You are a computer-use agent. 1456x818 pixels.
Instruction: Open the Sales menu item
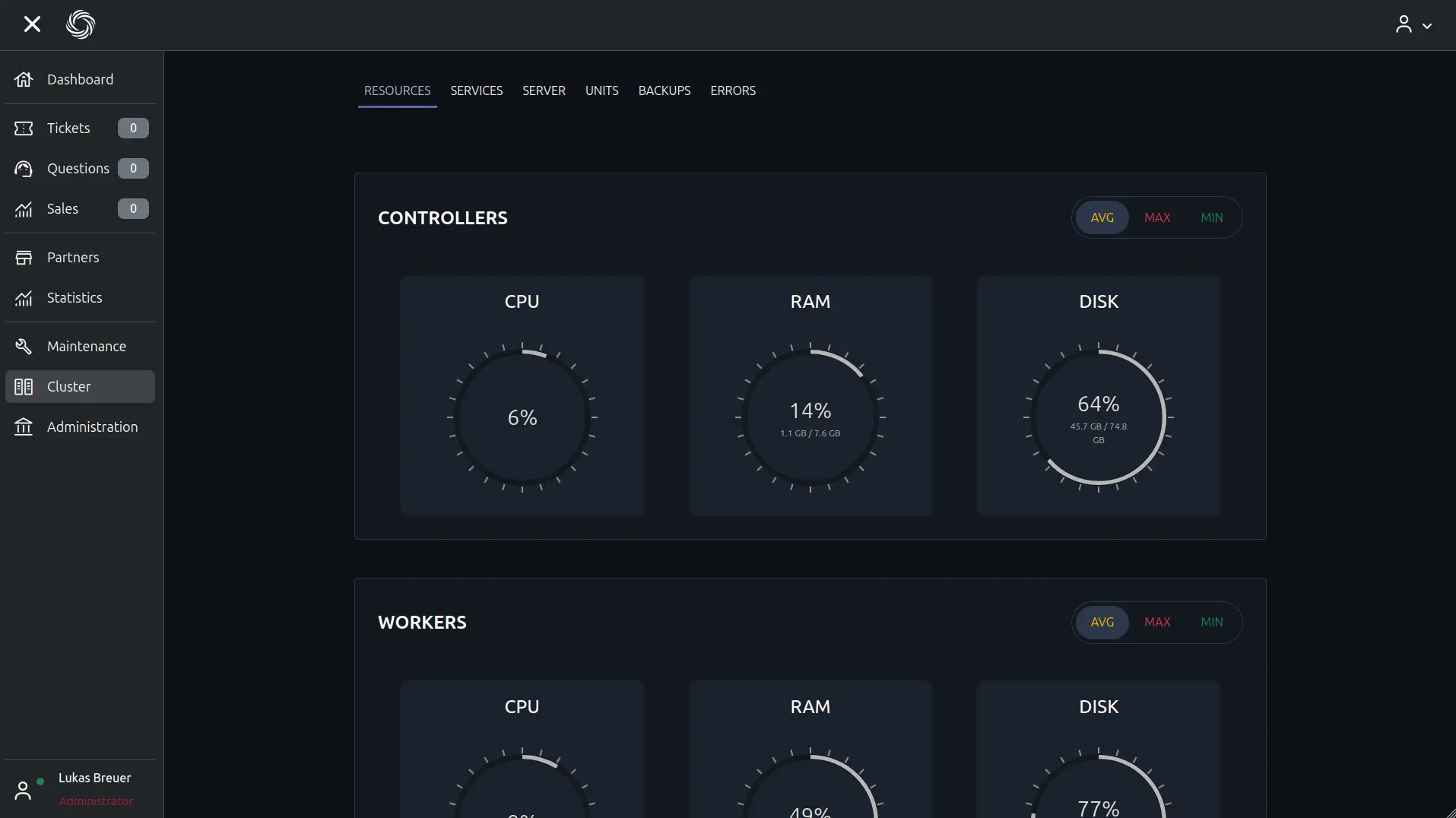tap(62, 209)
